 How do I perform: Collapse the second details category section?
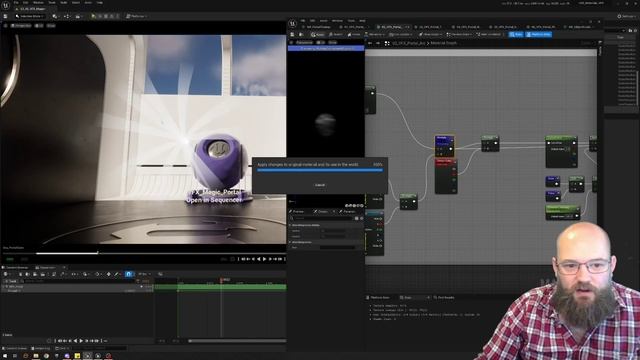(x=290, y=242)
